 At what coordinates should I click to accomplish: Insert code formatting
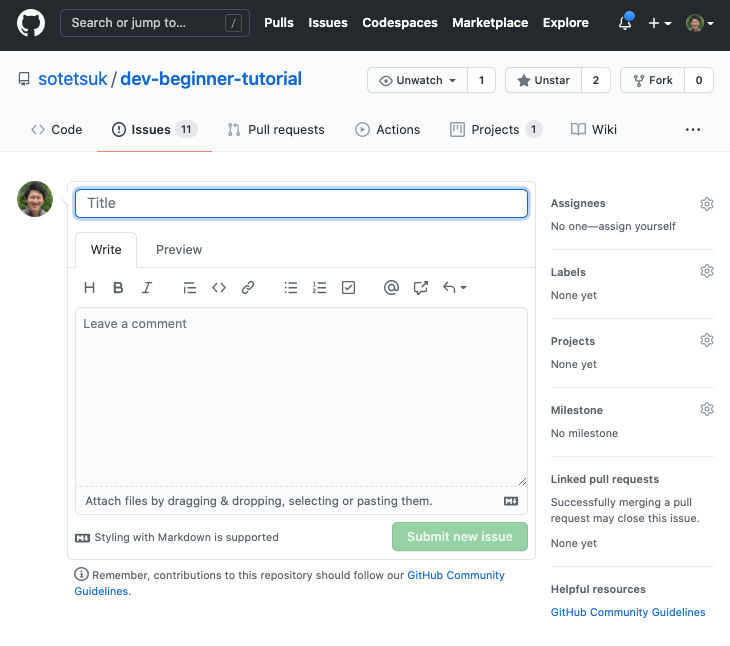tap(219, 288)
